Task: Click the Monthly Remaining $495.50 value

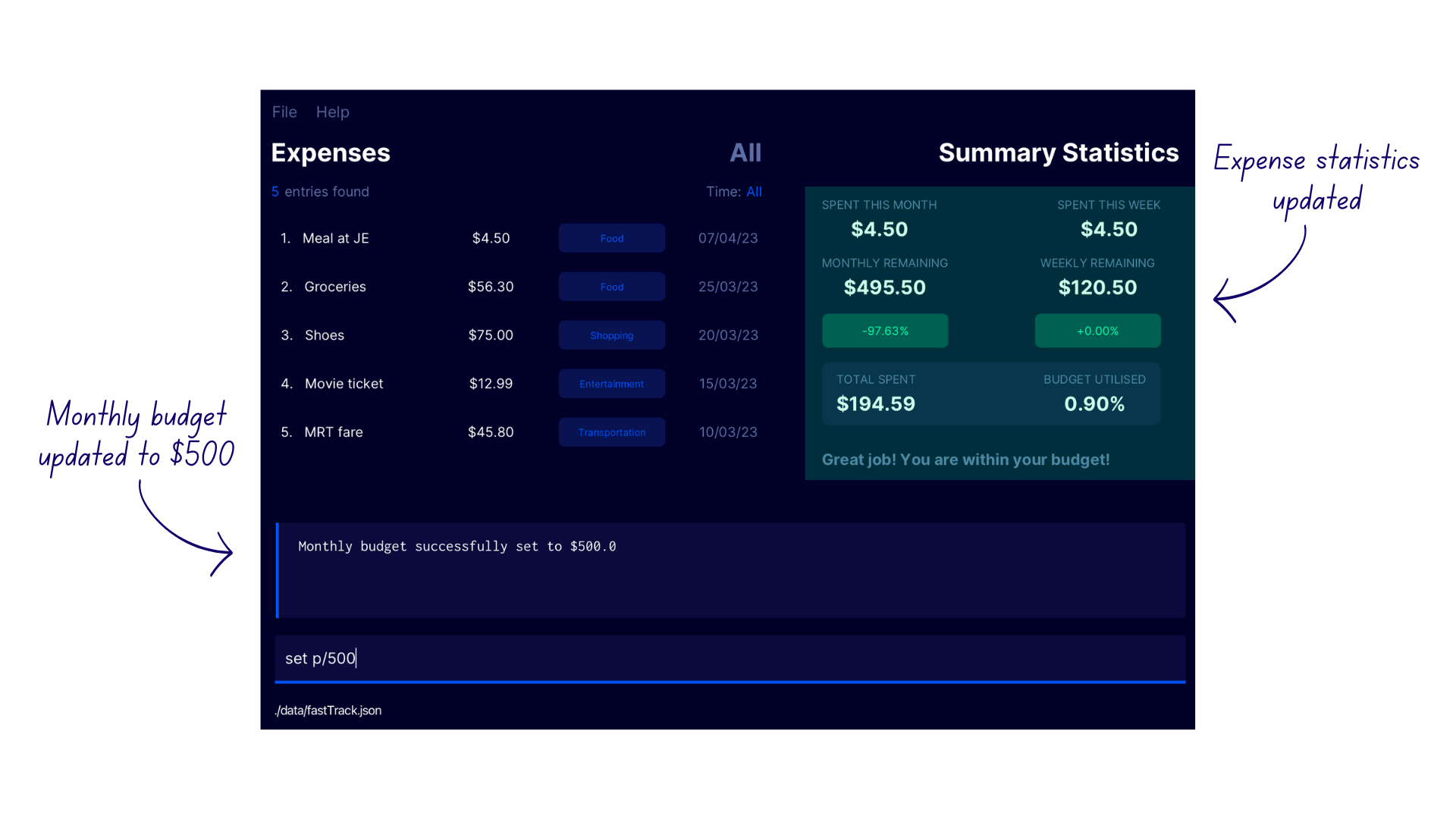Action: pyautogui.click(x=885, y=287)
